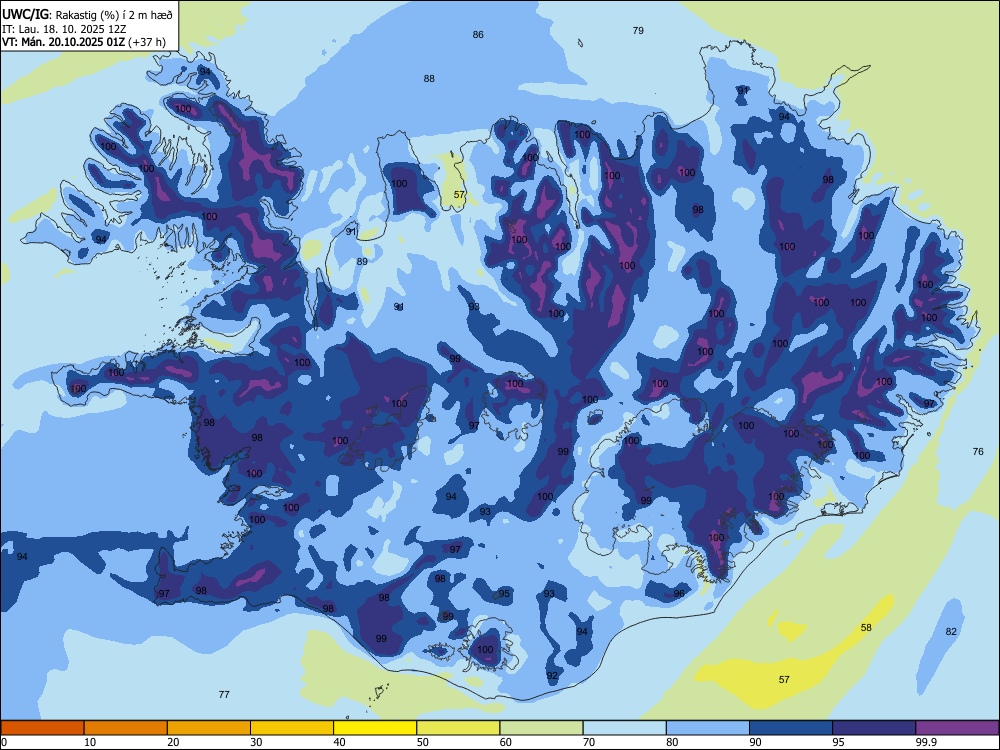Select the '89' humidity value on the map
Image resolution: width=1000 pixels, height=750 pixels.
click(362, 261)
